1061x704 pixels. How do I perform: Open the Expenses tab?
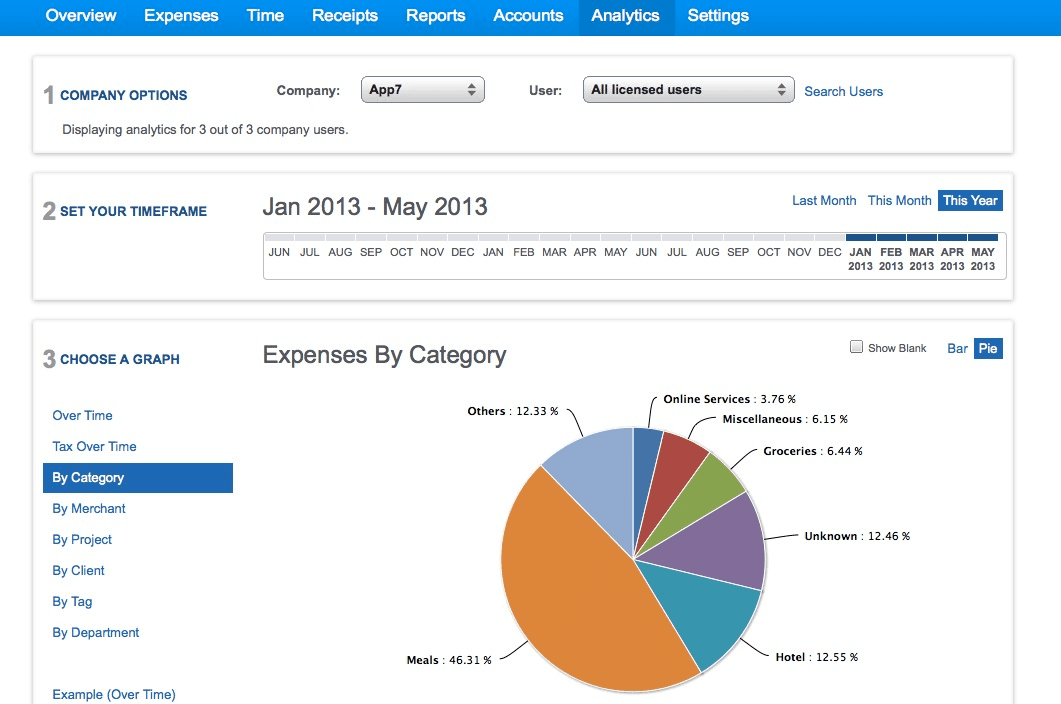(x=181, y=16)
